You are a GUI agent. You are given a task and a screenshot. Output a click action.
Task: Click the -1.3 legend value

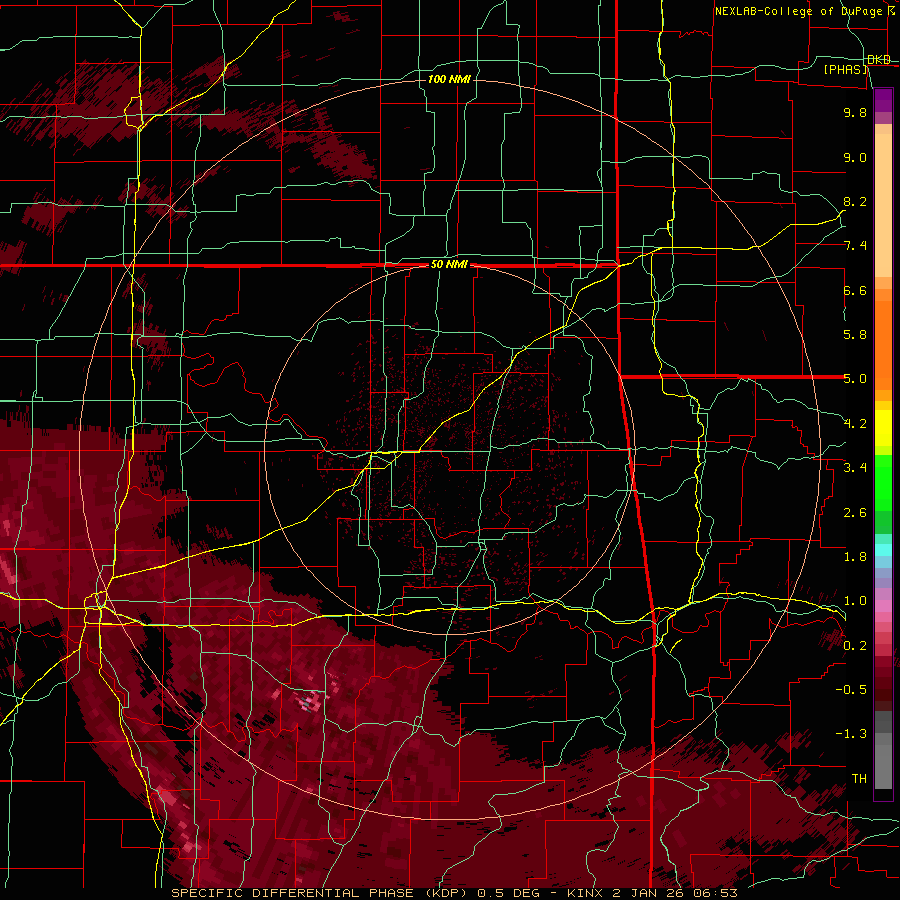point(851,734)
